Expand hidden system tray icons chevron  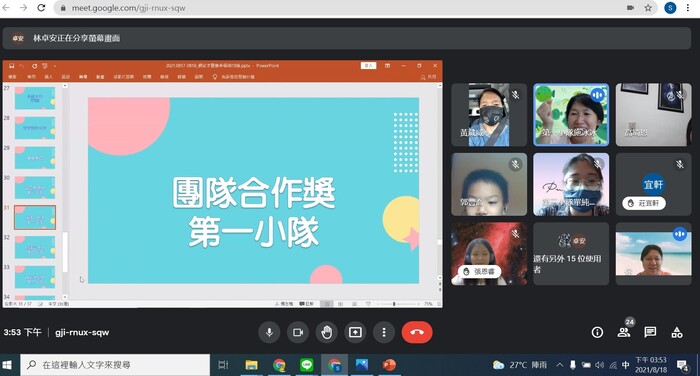559,365
